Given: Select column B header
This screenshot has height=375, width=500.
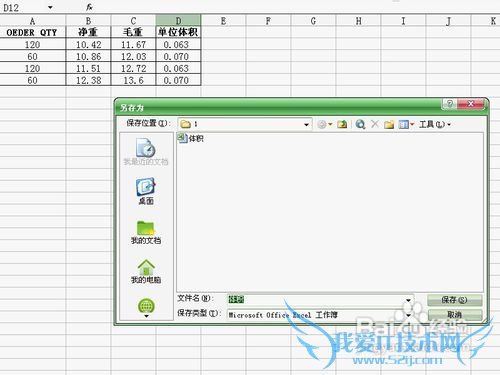Looking at the screenshot, I should 88,21.
